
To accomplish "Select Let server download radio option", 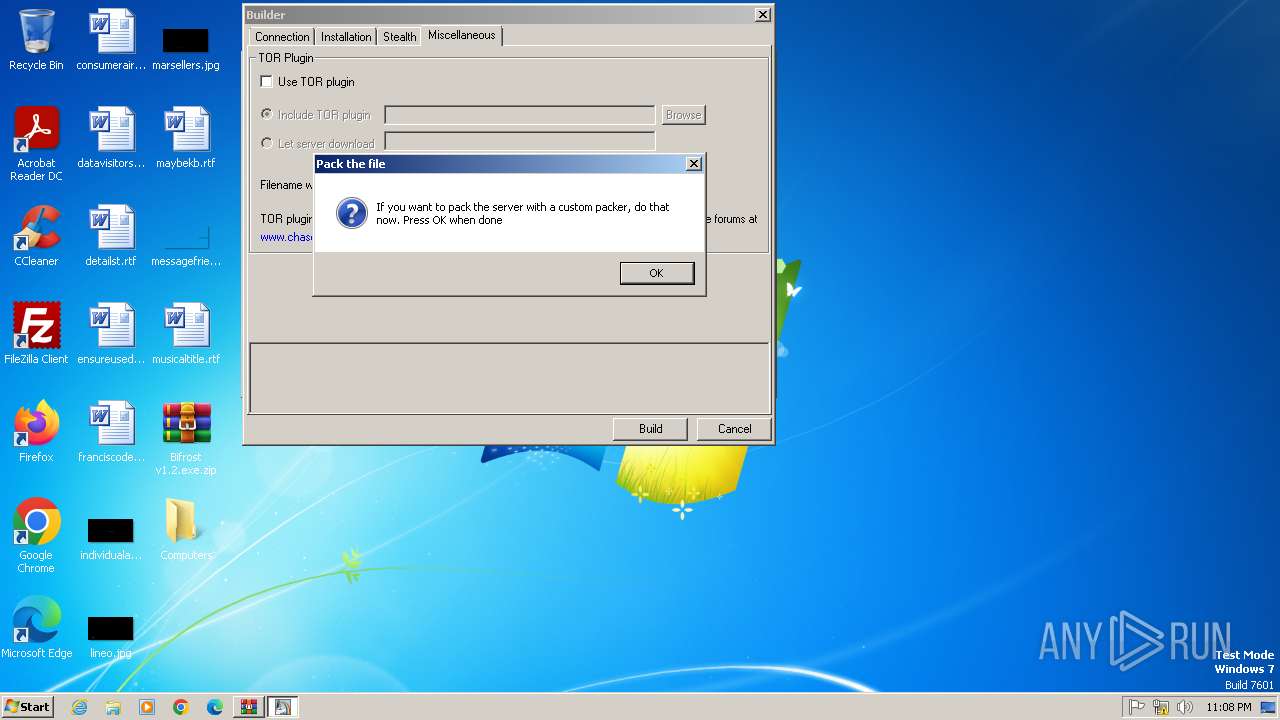I will (266, 143).
